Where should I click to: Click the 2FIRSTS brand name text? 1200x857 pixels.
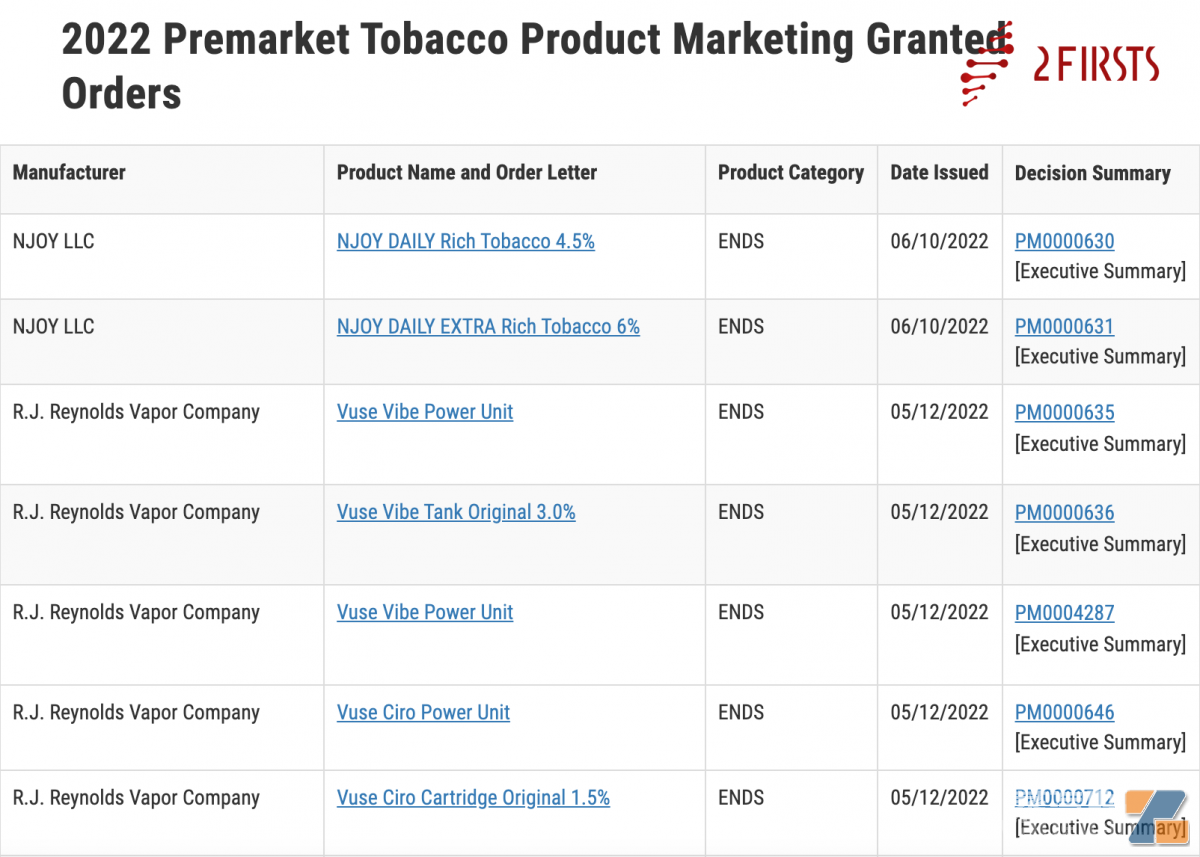(x=1095, y=66)
